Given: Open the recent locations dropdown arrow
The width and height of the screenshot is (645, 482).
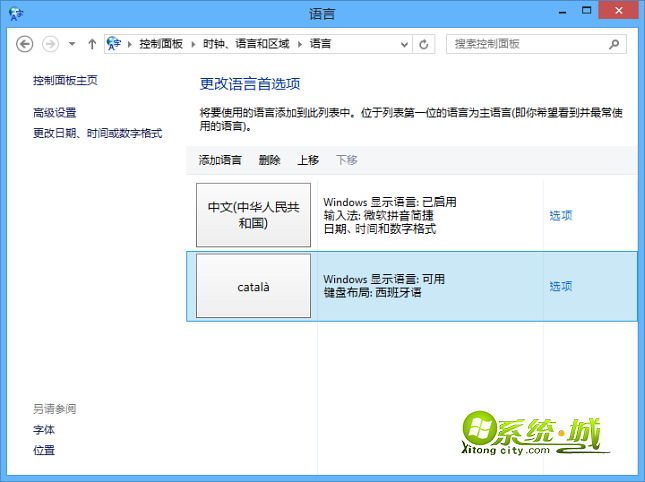Looking at the screenshot, I should 72,44.
